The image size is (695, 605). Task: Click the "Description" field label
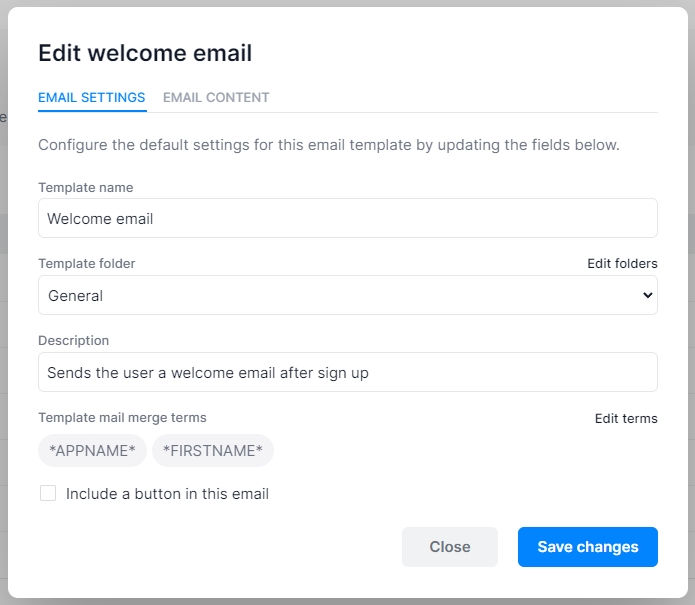pyautogui.click(x=73, y=341)
